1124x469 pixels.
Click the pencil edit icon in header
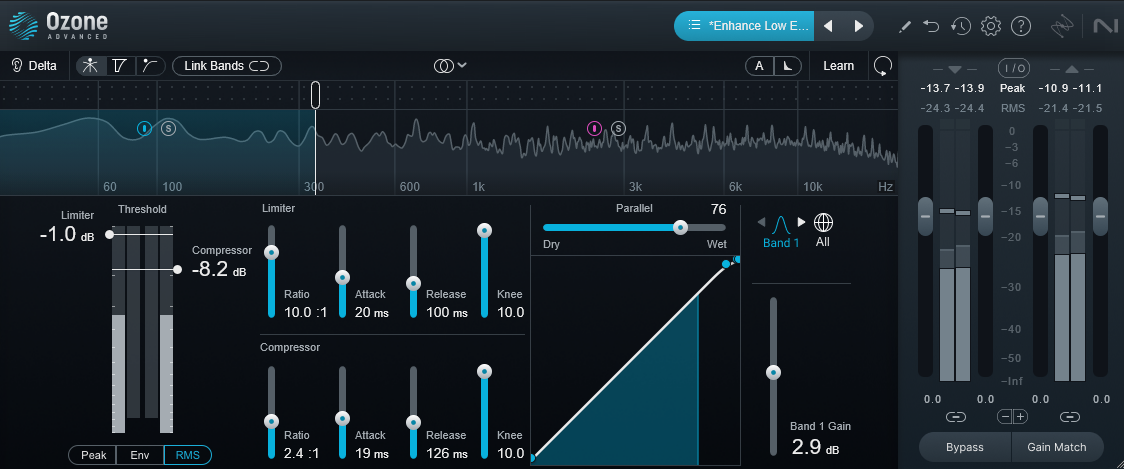905,26
